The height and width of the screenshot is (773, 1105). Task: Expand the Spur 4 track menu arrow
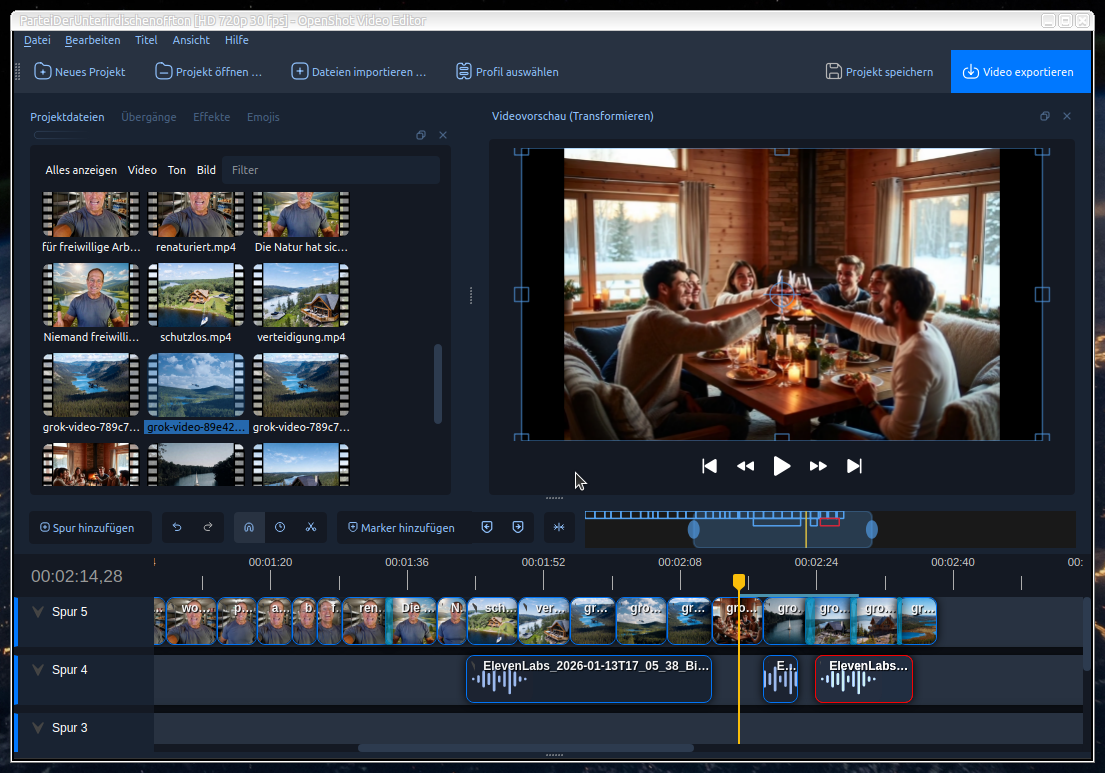pos(38,670)
